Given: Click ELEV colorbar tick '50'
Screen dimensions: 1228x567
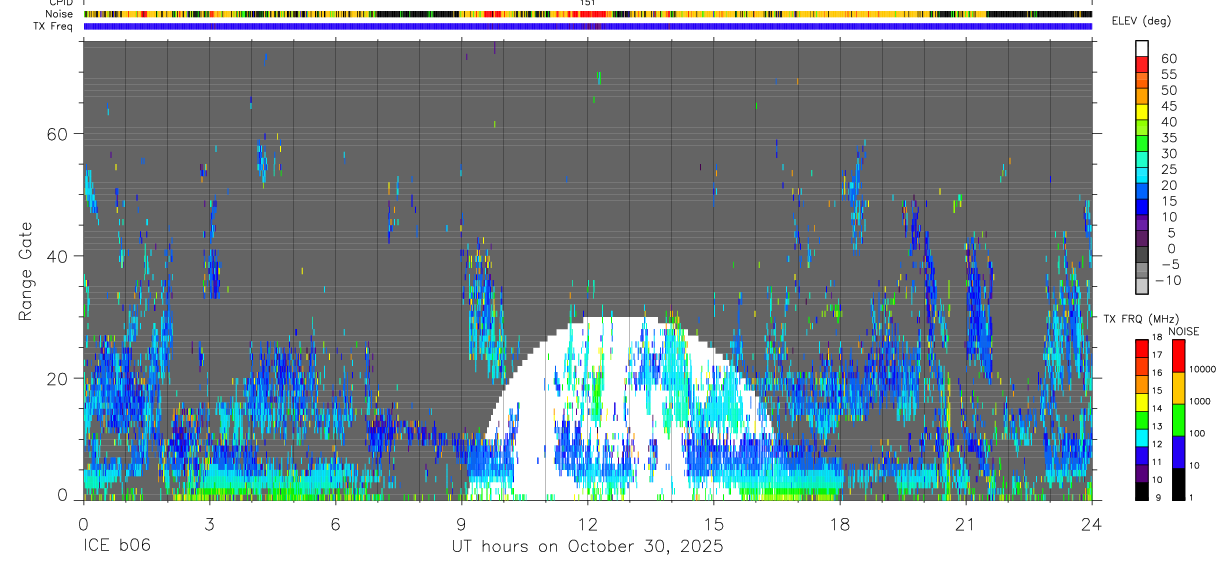Looking at the screenshot, I should (x=1168, y=90).
